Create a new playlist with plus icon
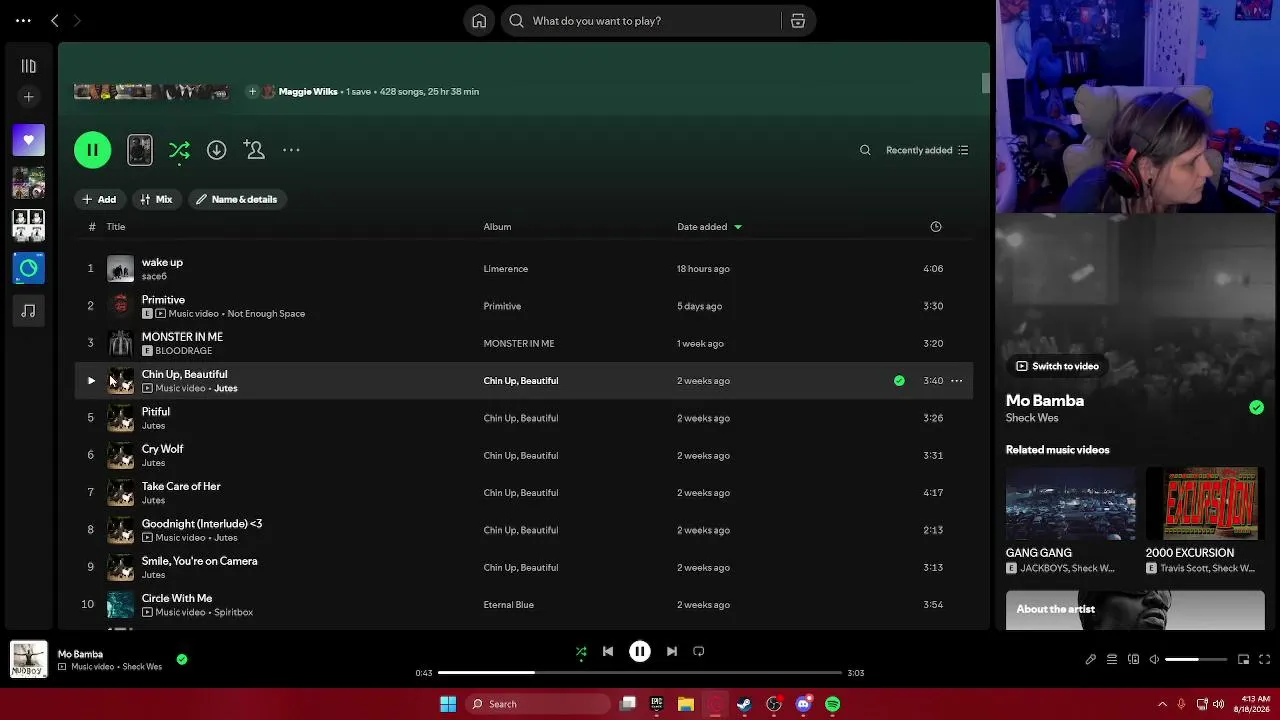 (28, 97)
